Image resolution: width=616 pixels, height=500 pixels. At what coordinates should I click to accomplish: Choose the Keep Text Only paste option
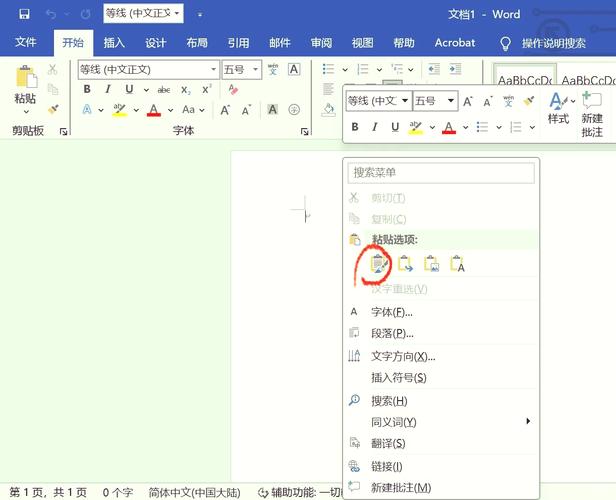pyautogui.click(x=457, y=264)
